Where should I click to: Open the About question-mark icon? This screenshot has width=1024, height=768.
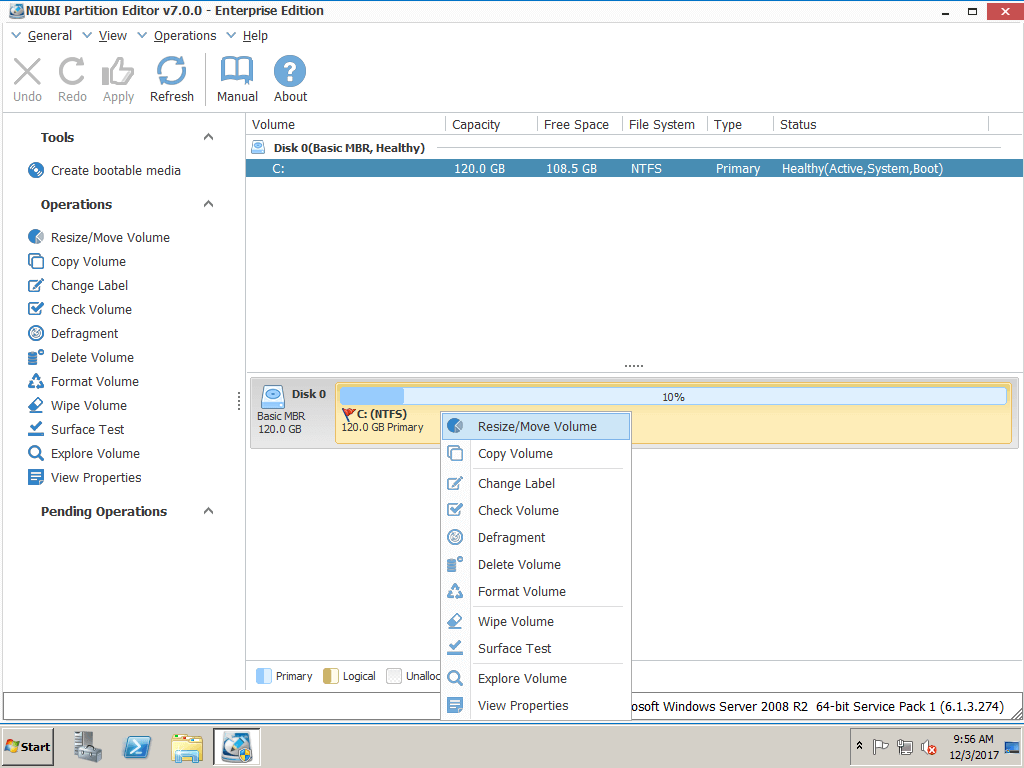[x=290, y=71]
